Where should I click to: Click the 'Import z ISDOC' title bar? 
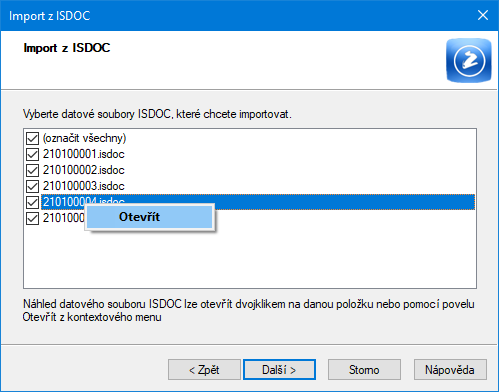(x=233, y=16)
